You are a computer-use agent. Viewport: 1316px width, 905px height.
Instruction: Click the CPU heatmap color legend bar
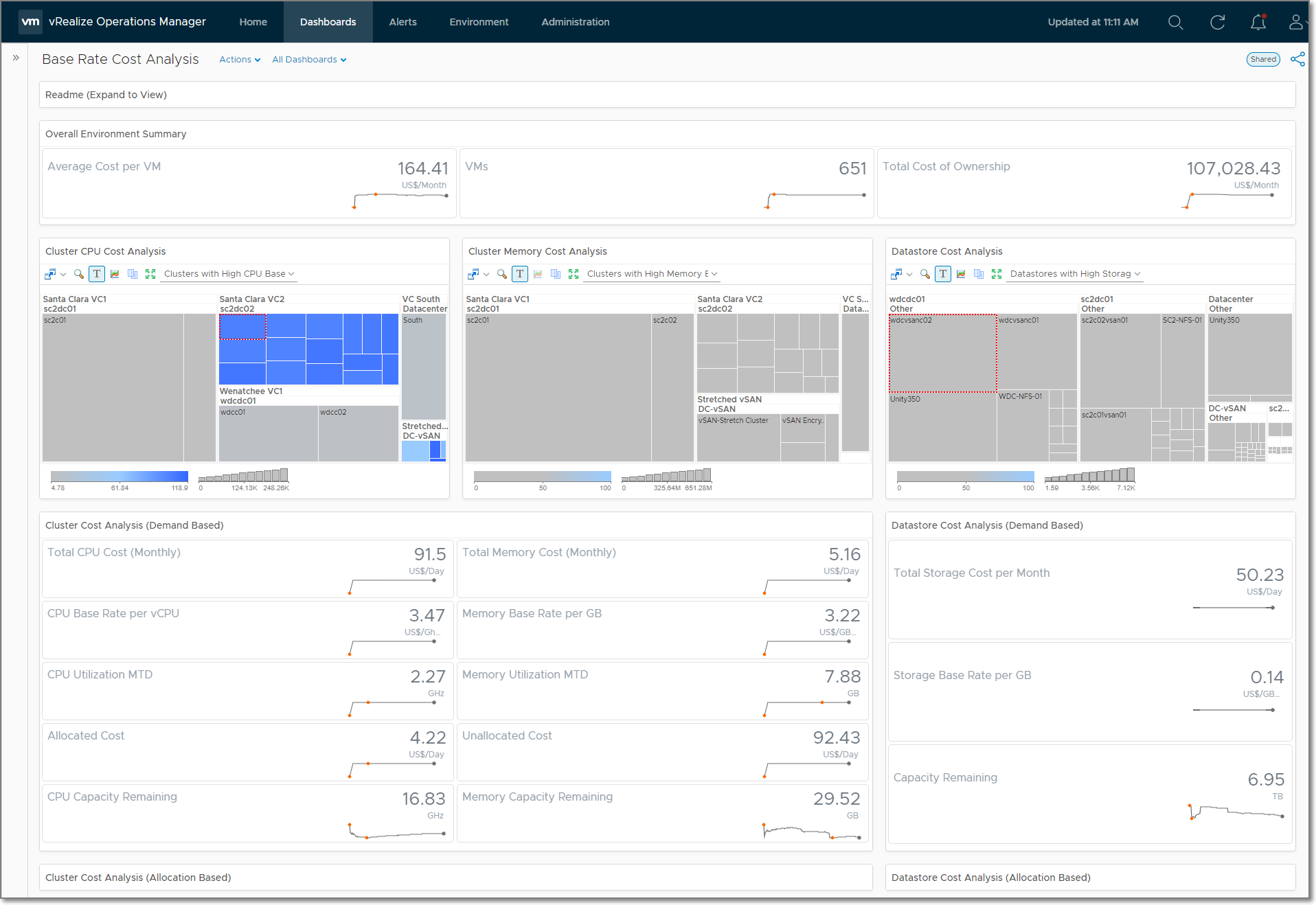click(120, 477)
